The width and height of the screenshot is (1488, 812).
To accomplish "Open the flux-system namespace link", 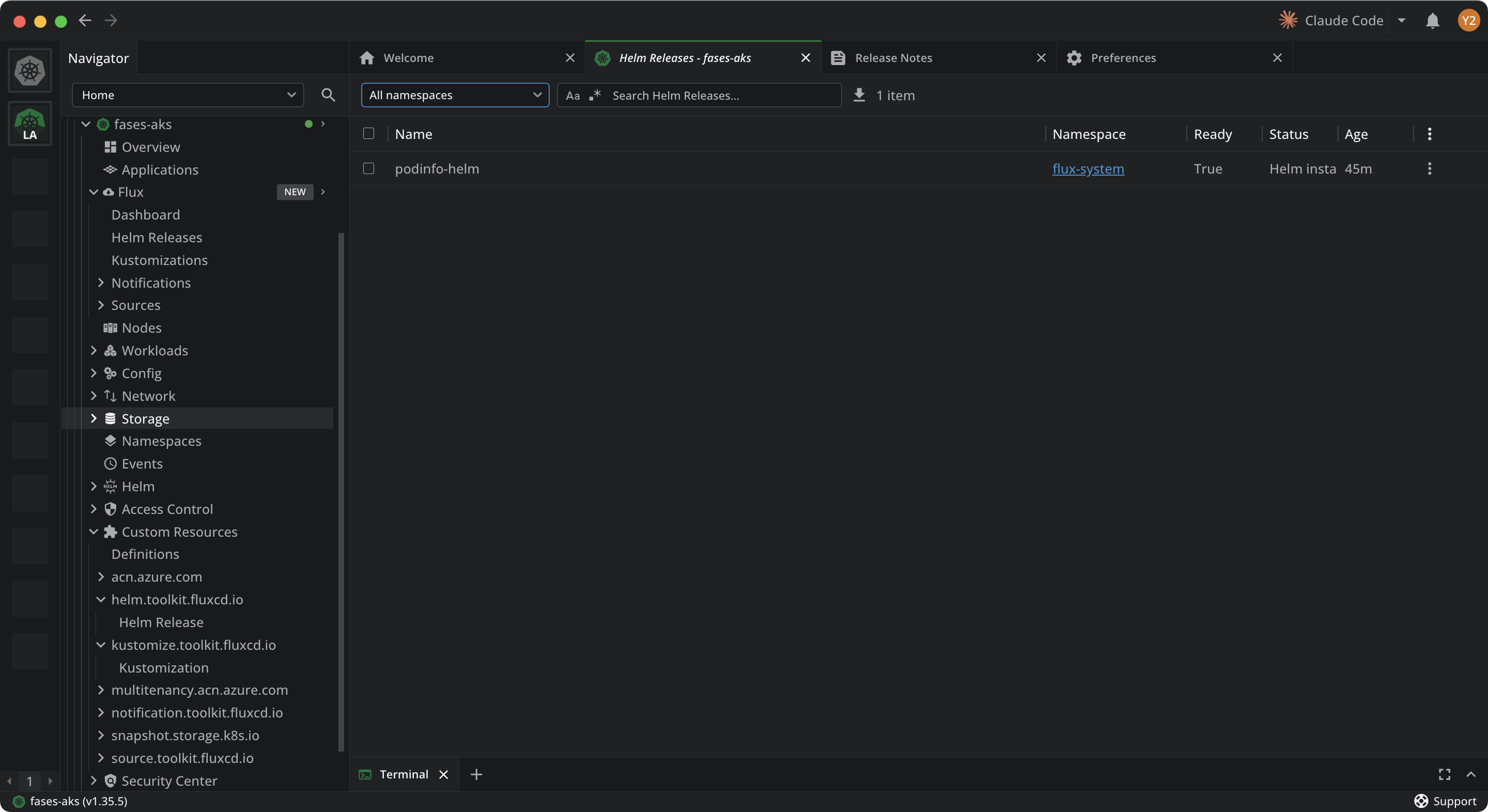I will click(1088, 168).
